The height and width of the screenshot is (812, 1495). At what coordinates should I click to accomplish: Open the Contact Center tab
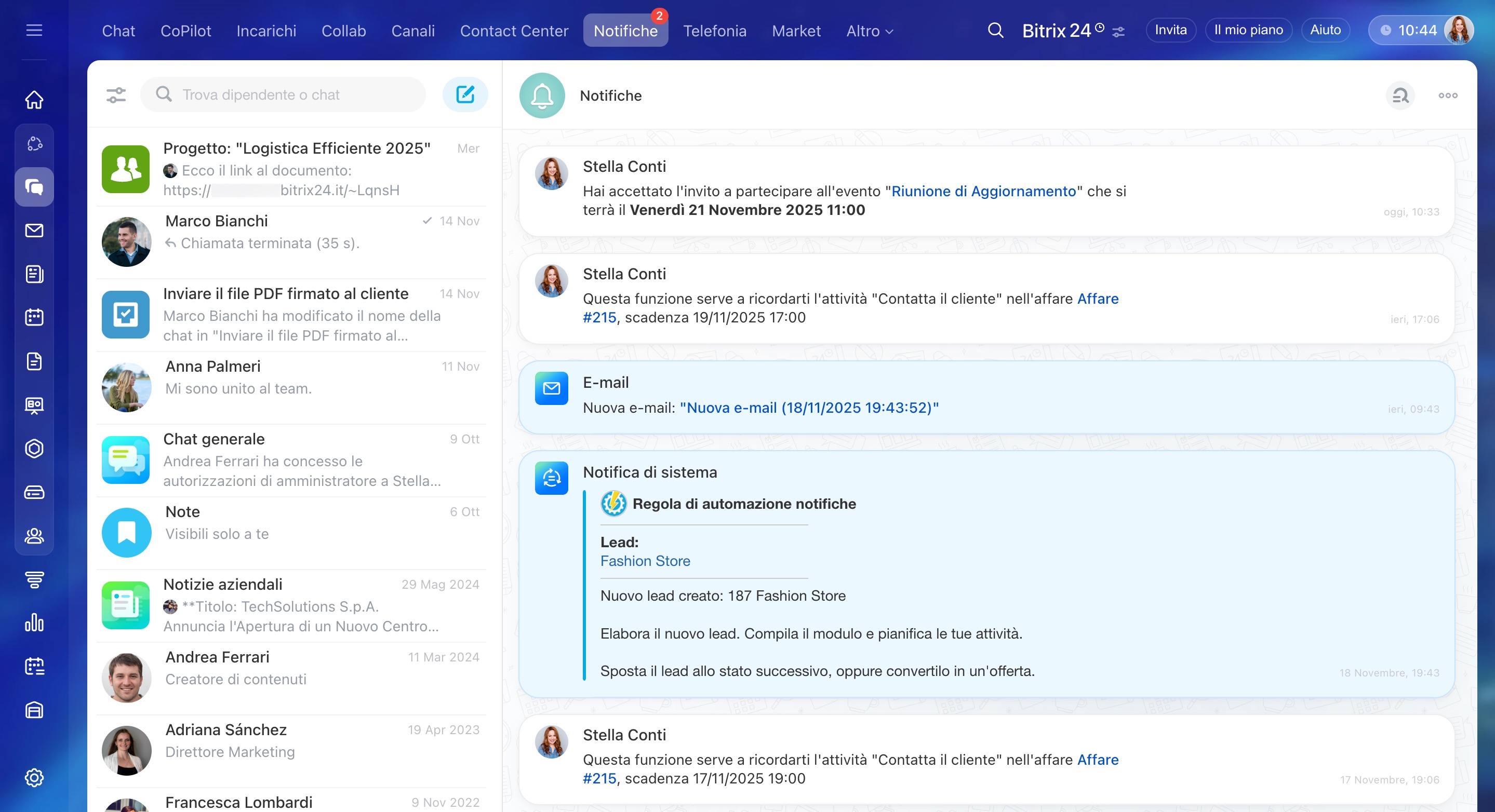click(514, 31)
